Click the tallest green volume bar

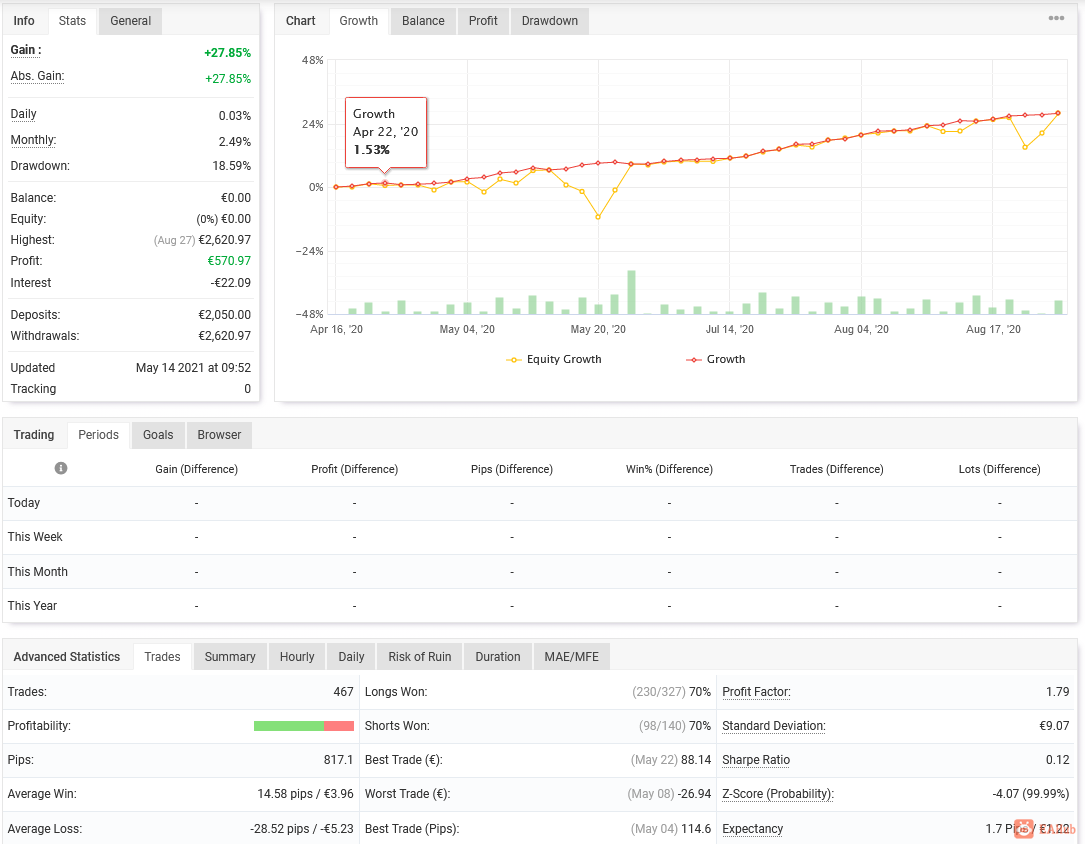(631, 293)
